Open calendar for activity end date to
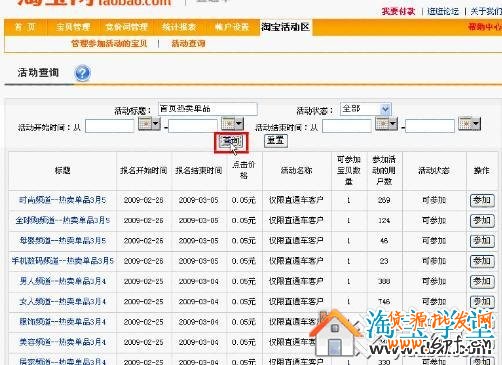 coord(469,124)
